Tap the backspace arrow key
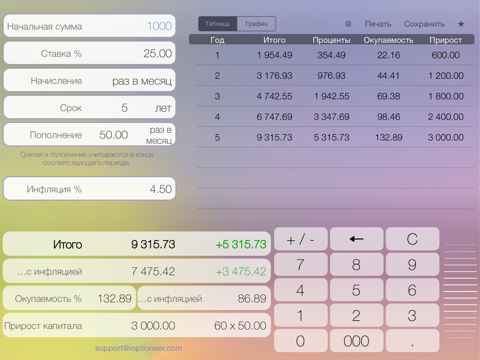The image size is (480, 360). [x=356, y=239]
